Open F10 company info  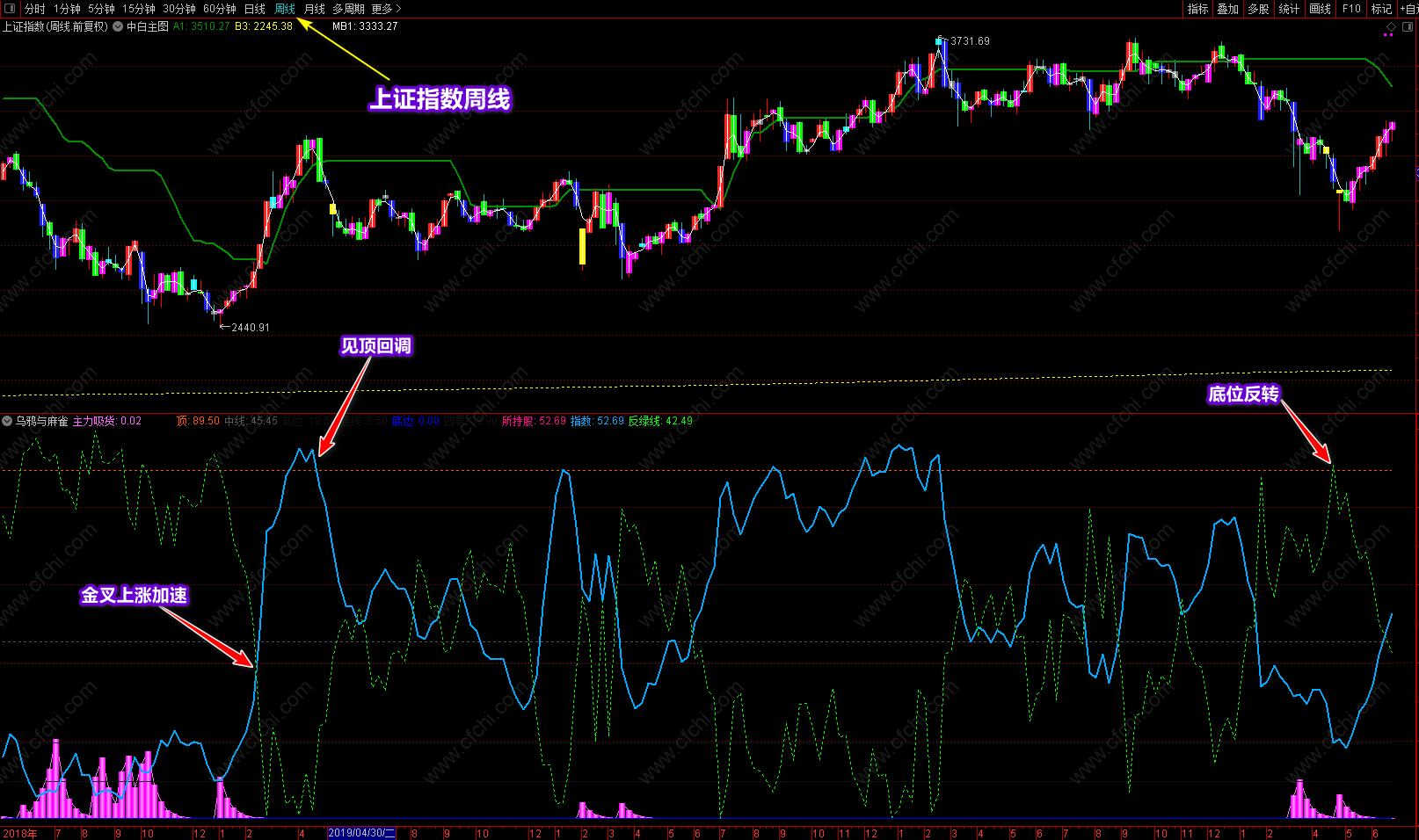click(1351, 9)
